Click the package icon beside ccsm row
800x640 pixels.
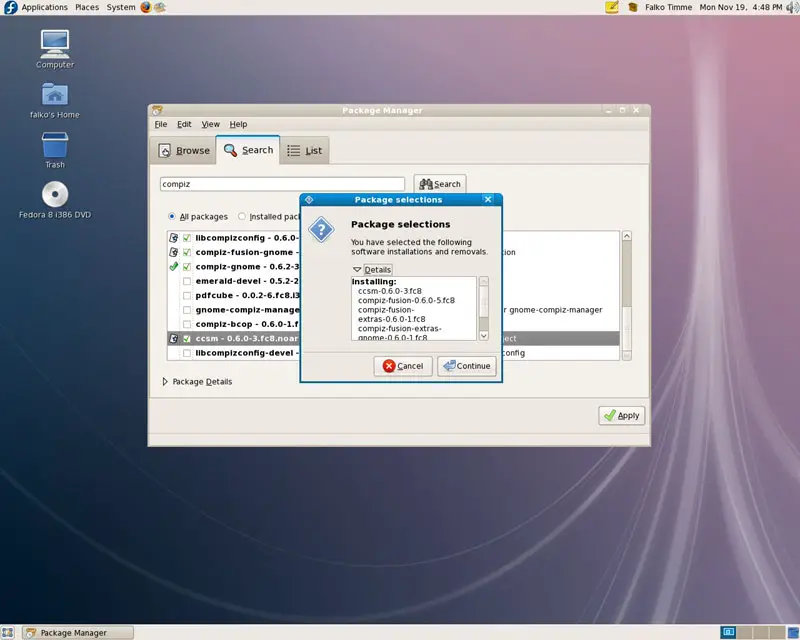click(x=173, y=338)
